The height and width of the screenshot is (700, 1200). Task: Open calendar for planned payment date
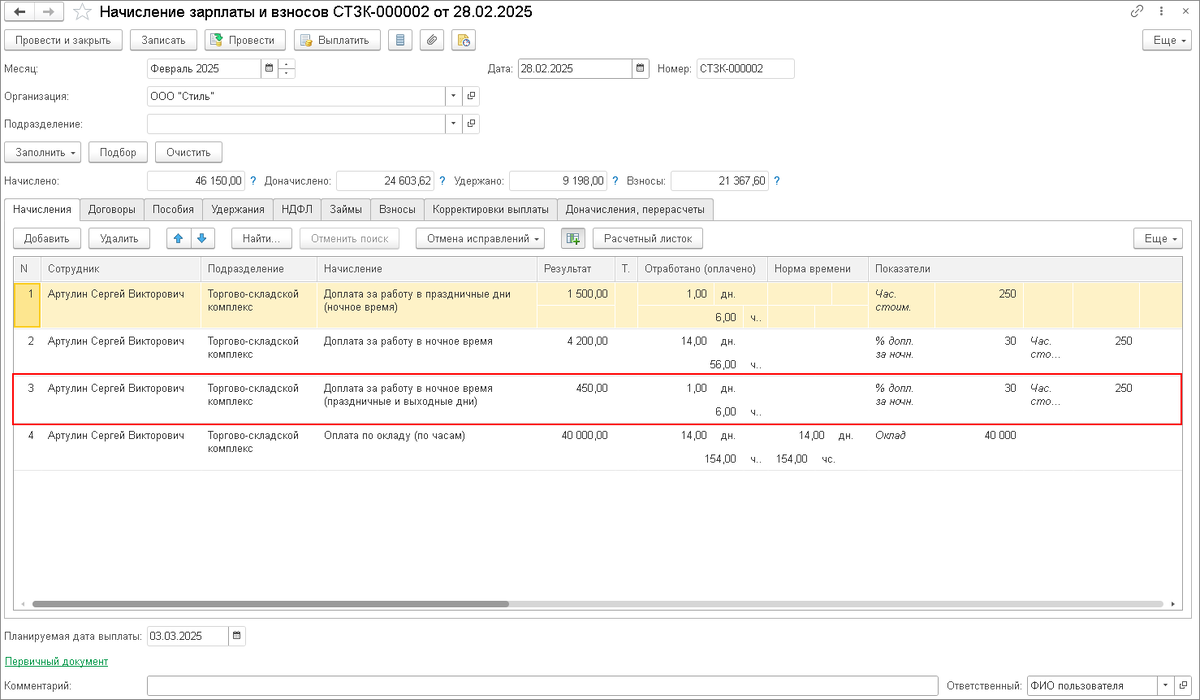point(236,636)
